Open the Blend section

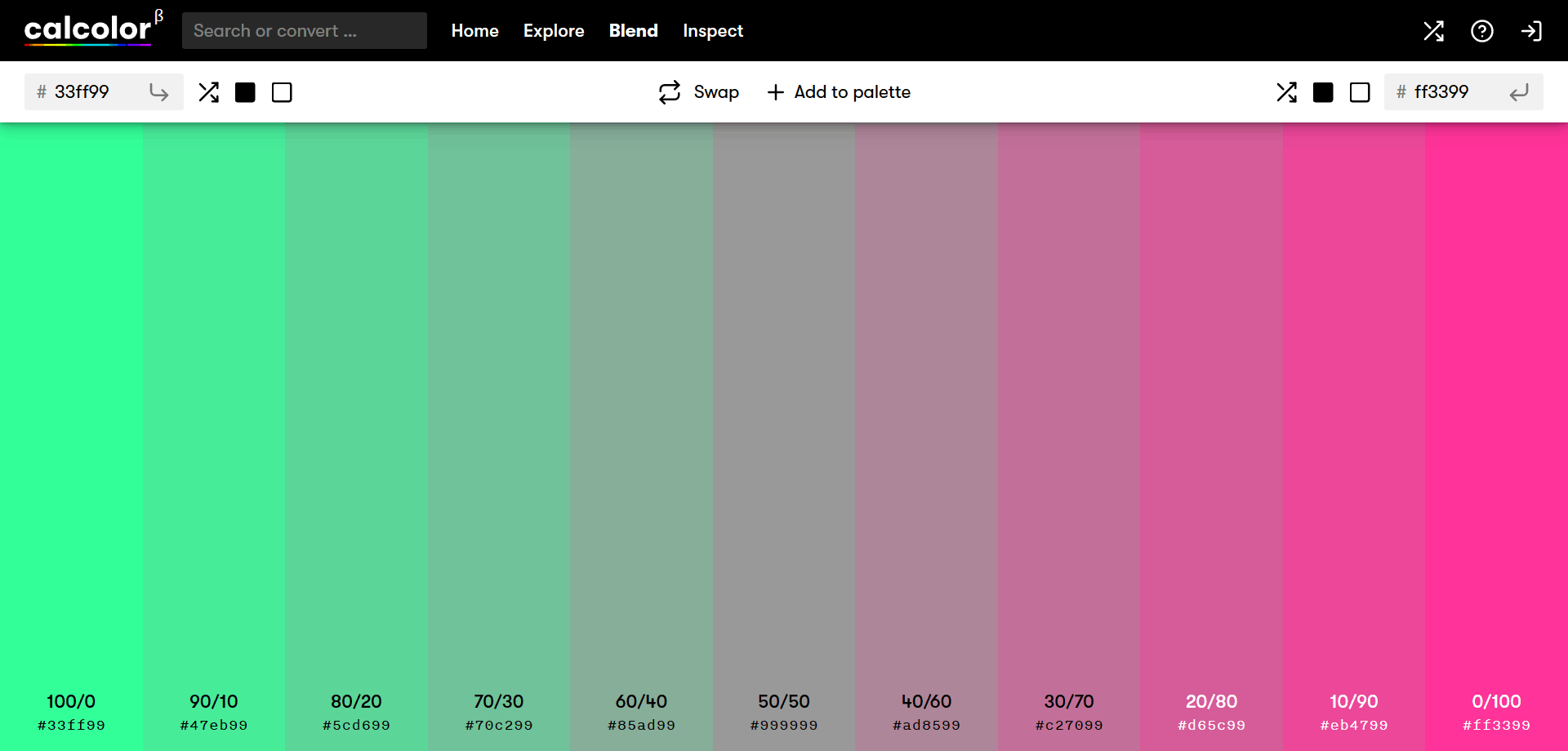tap(634, 30)
